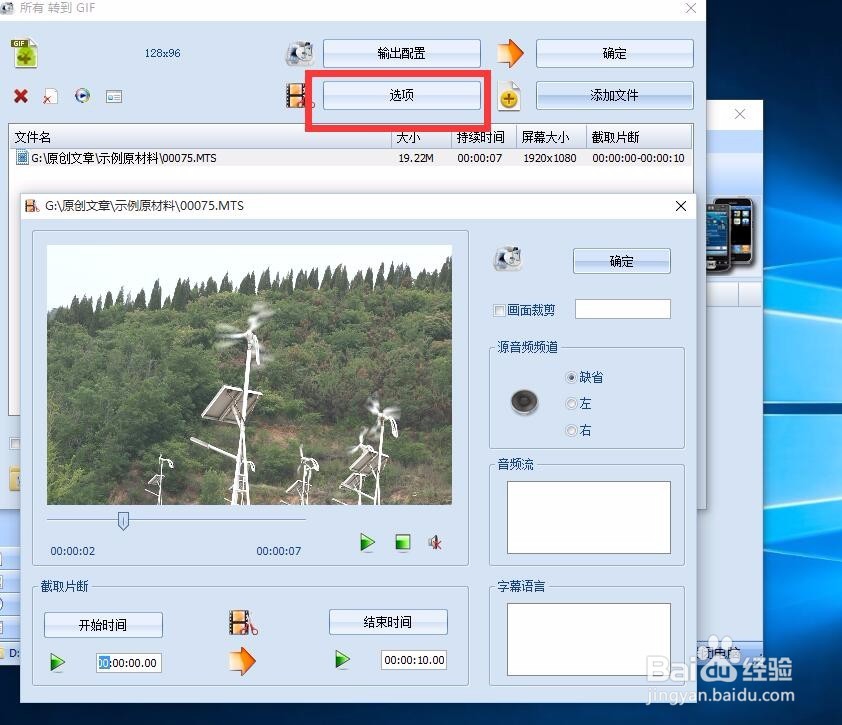
Task: Click the video position slider handle
Action: [x=123, y=520]
